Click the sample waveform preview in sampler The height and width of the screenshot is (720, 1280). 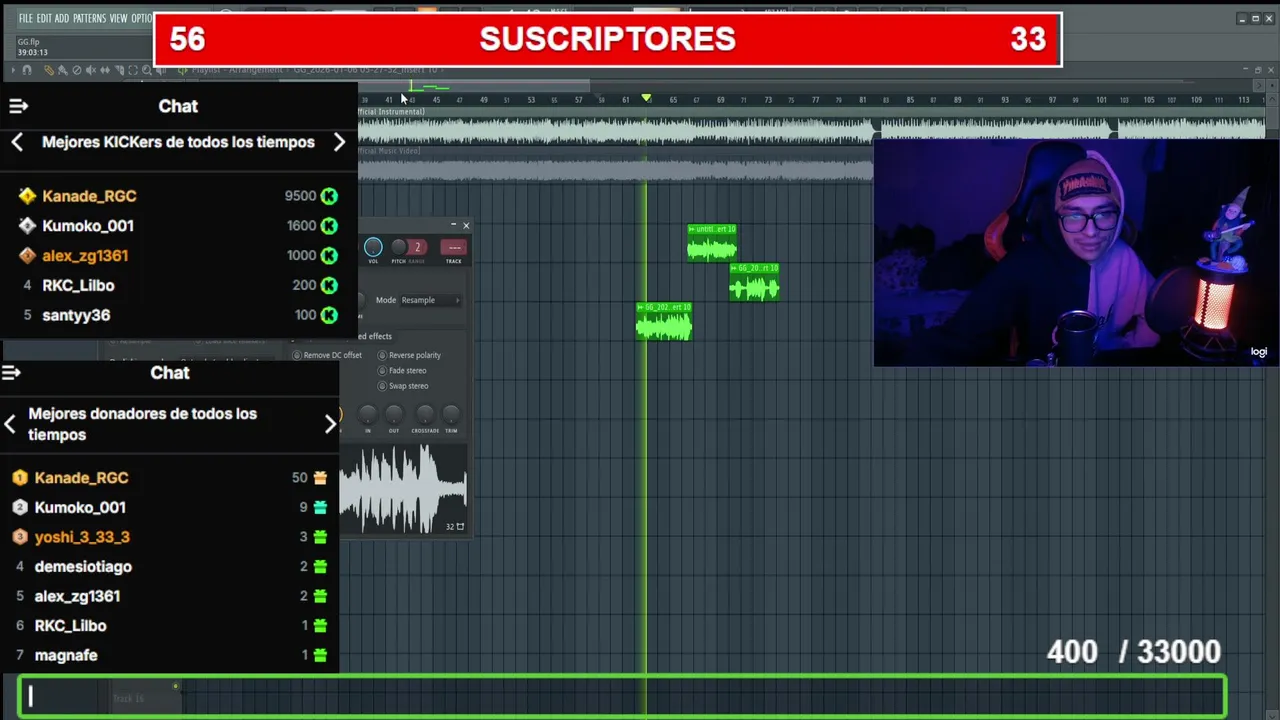click(403, 489)
